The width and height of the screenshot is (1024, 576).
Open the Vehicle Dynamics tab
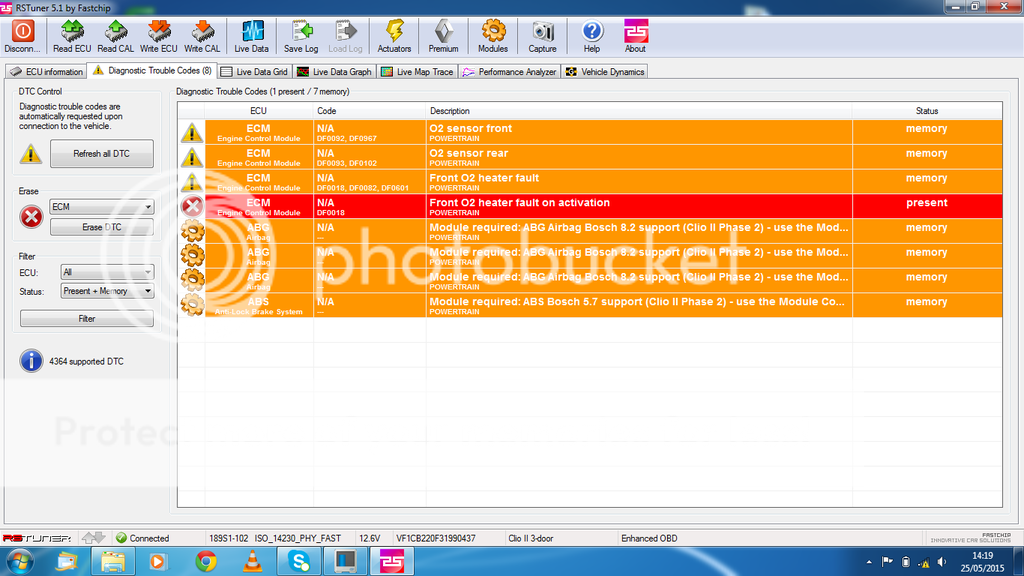pyautogui.click(x=605, y=72)
